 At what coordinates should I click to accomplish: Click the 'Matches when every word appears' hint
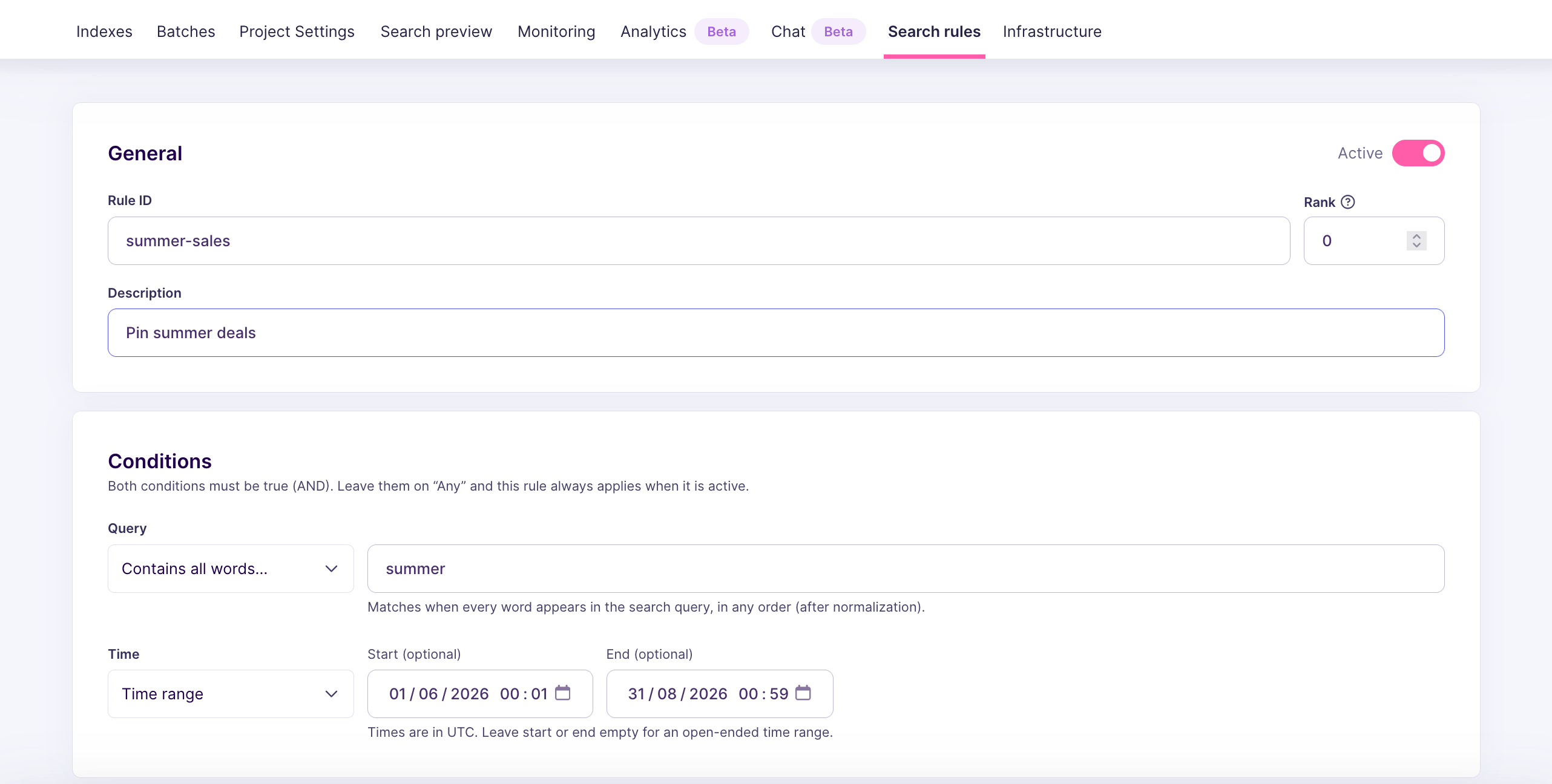coord(646,607)
